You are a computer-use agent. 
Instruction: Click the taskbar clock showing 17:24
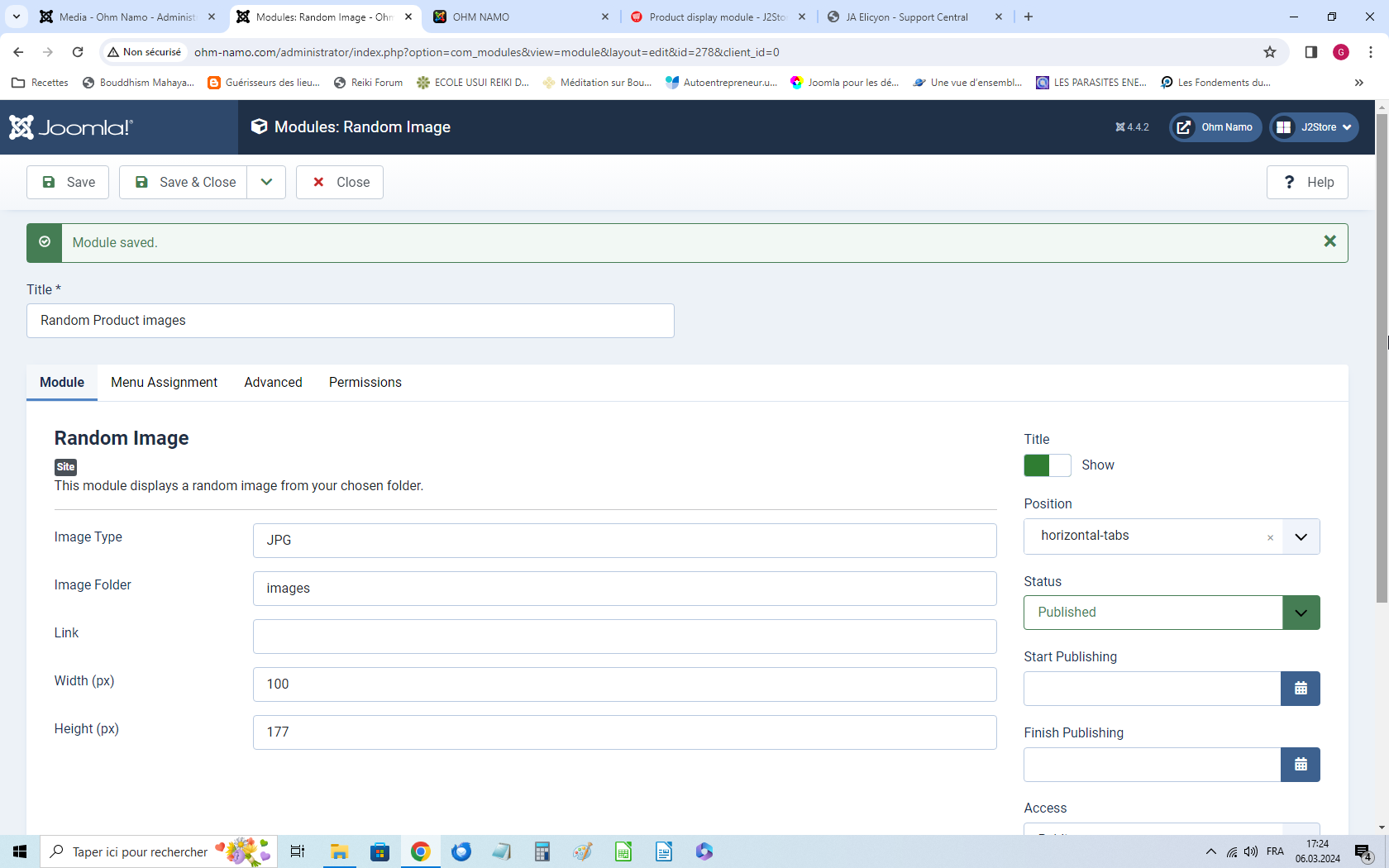(x=1318, y=851)
